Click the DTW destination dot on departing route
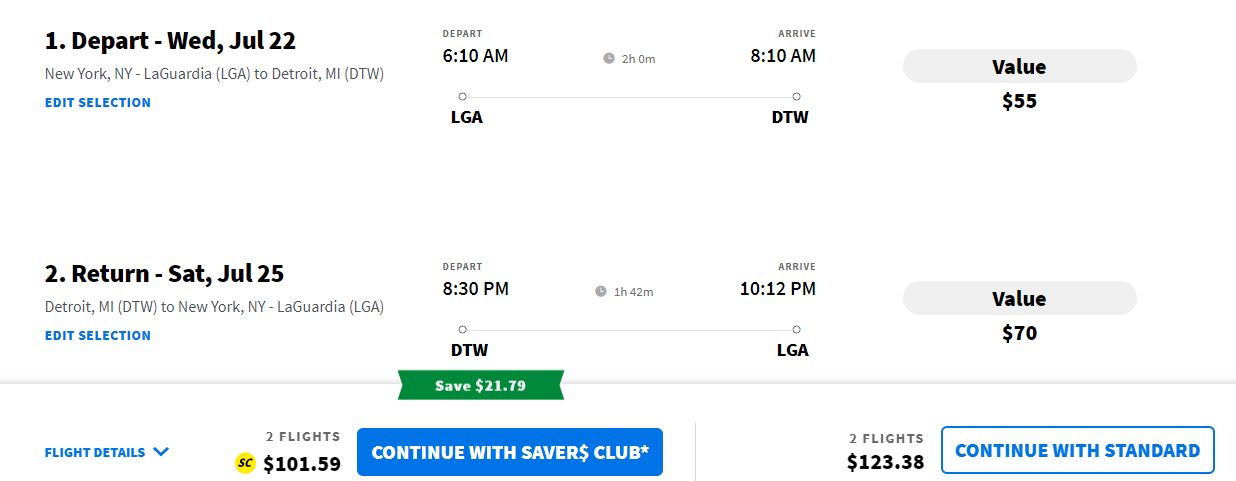This screenshot has height=481, width=1236. 796,97
